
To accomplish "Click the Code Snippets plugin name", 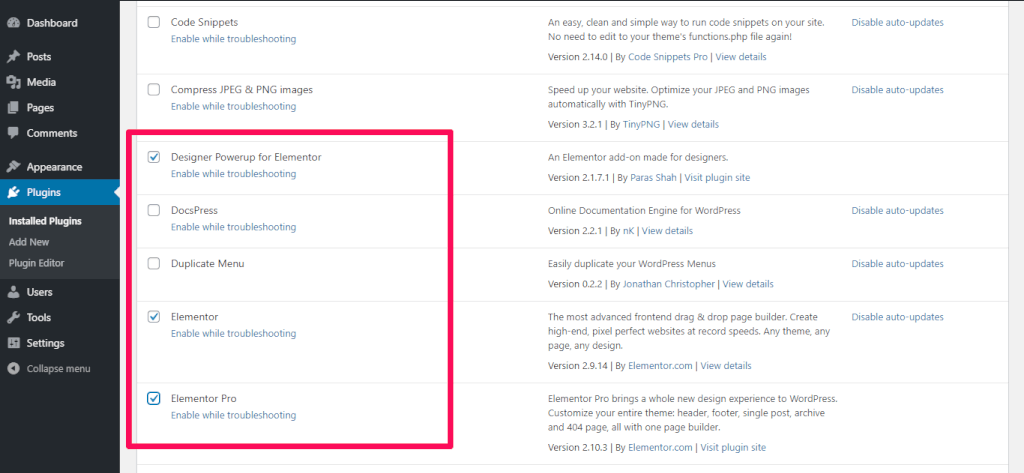I will [204, 22].
